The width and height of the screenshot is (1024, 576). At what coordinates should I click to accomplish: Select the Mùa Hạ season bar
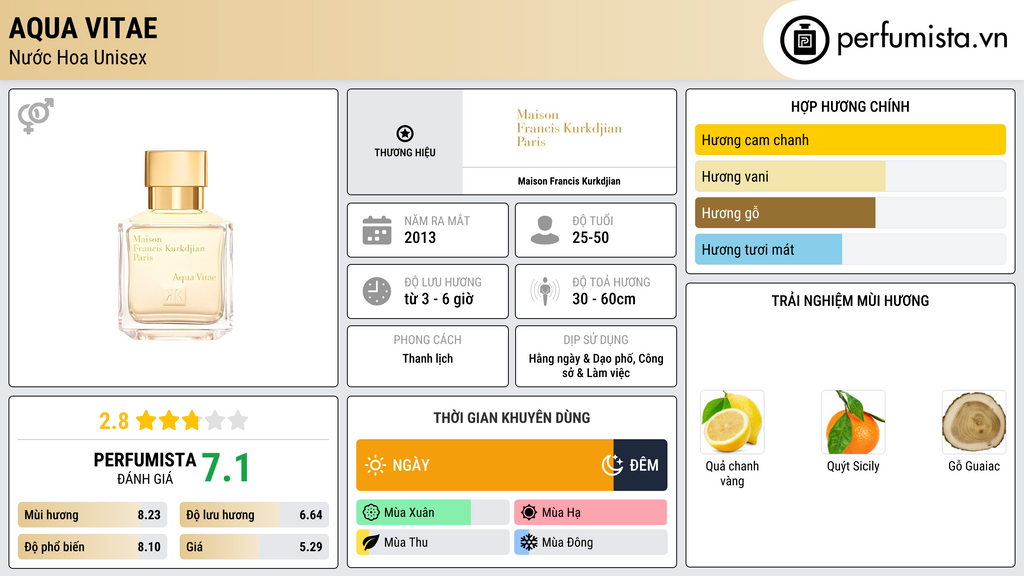(590, 513)
